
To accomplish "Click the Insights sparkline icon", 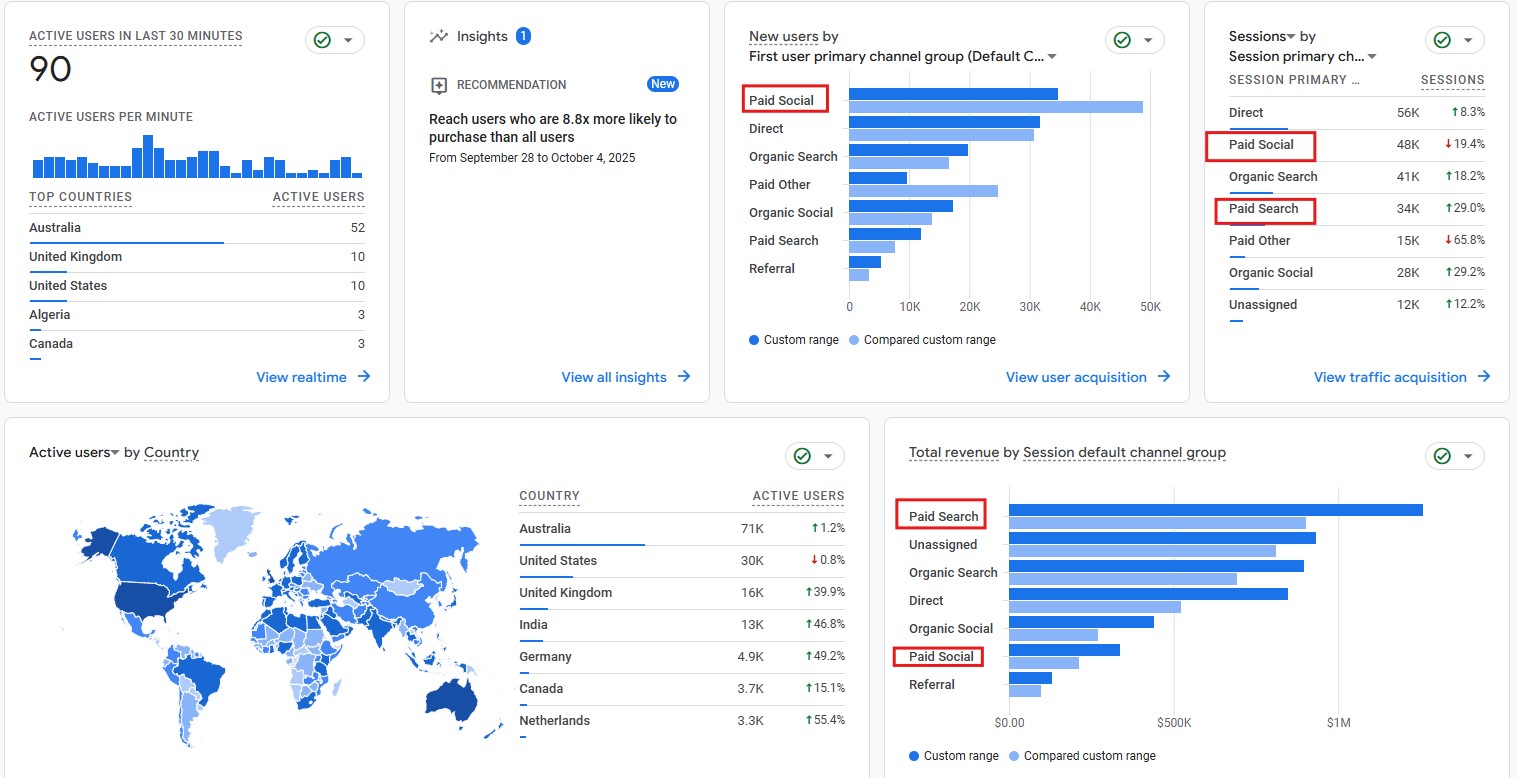I will [438, 36].
